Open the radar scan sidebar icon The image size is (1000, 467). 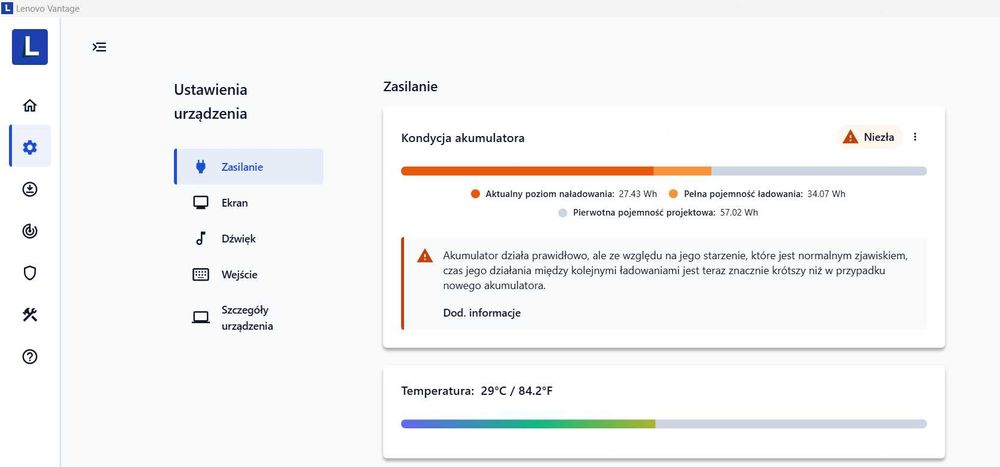pos(30,231)
